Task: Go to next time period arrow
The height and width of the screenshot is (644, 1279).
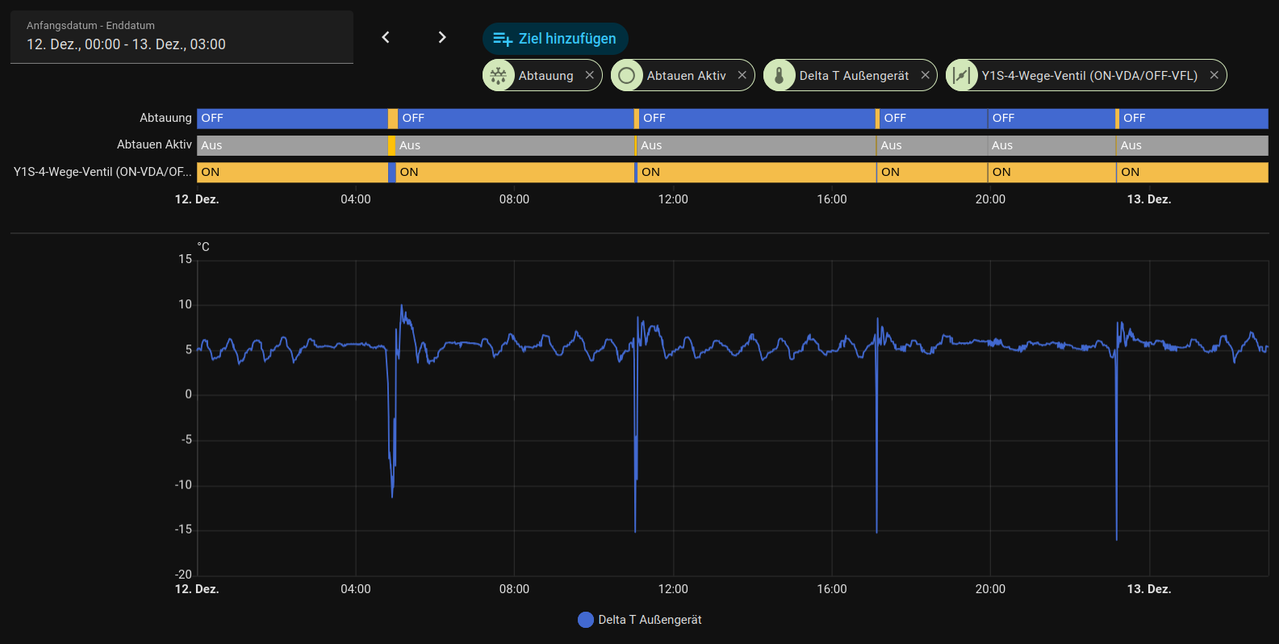Action: point(442,37)
